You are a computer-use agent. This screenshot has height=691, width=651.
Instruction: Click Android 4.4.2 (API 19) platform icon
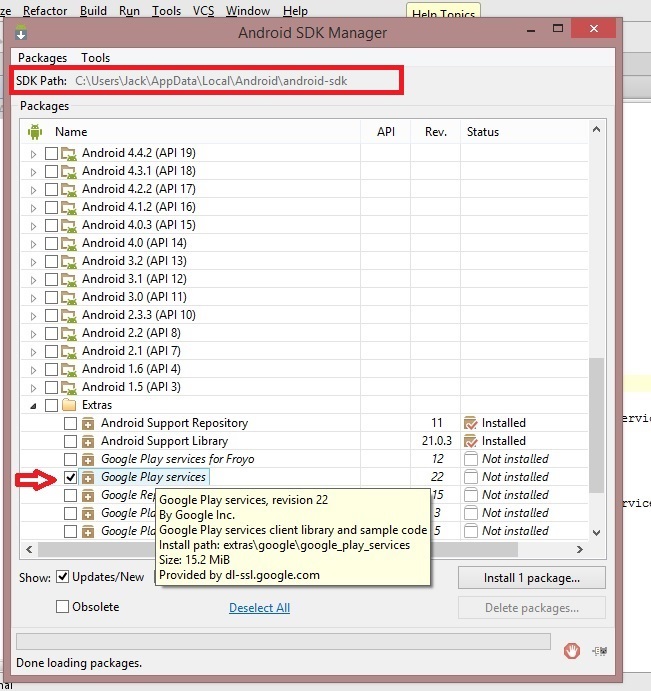[69, 153]
